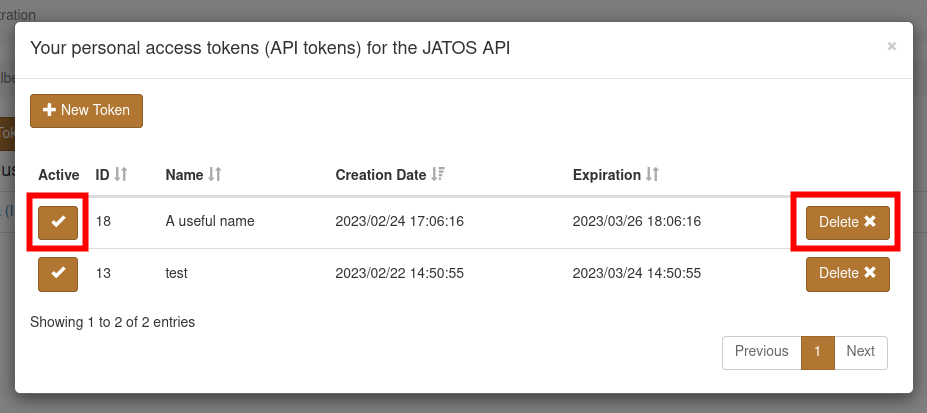Delete the 'A useful name' token
The image size is (927, 413).
tap(848, 222)
